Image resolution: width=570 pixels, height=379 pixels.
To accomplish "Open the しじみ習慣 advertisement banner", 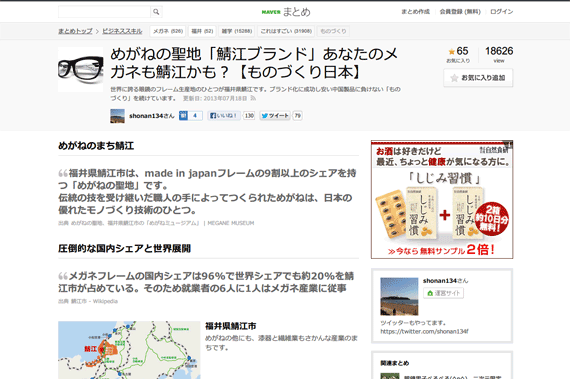I will point(442,199).
